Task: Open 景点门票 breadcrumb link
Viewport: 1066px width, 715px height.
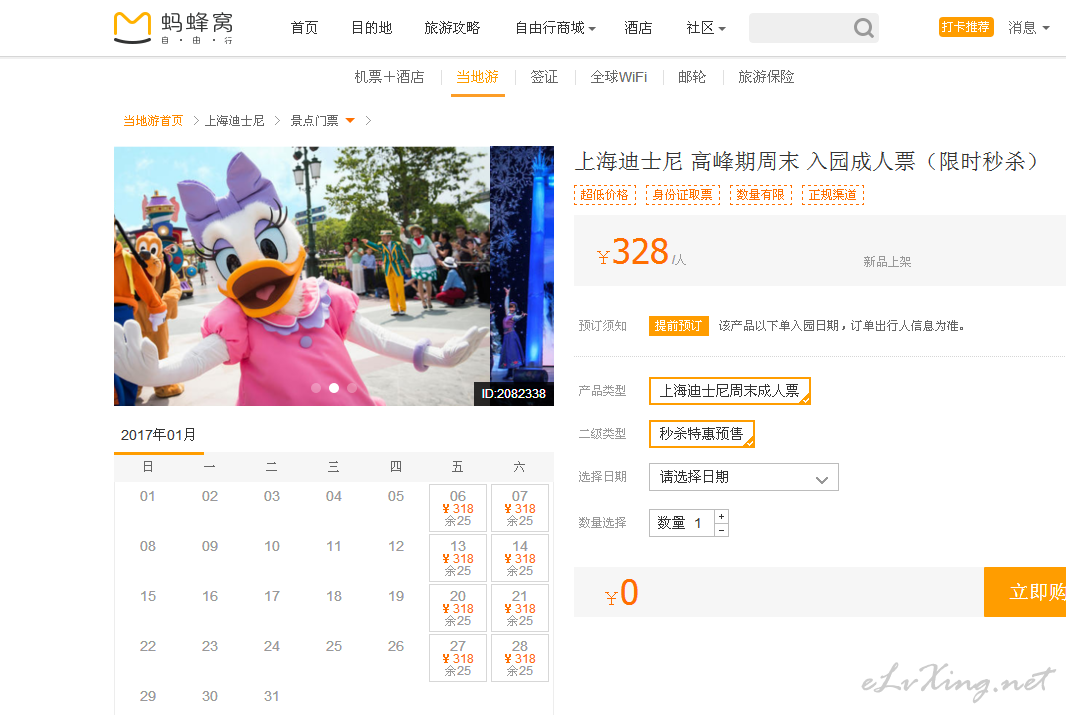Action: coord(314,121)
